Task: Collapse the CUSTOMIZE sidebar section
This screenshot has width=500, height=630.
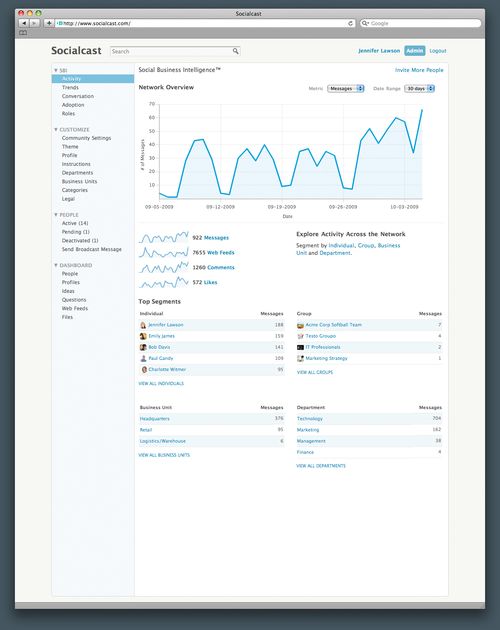Action: pyautogui.click(x=56, y=129)
